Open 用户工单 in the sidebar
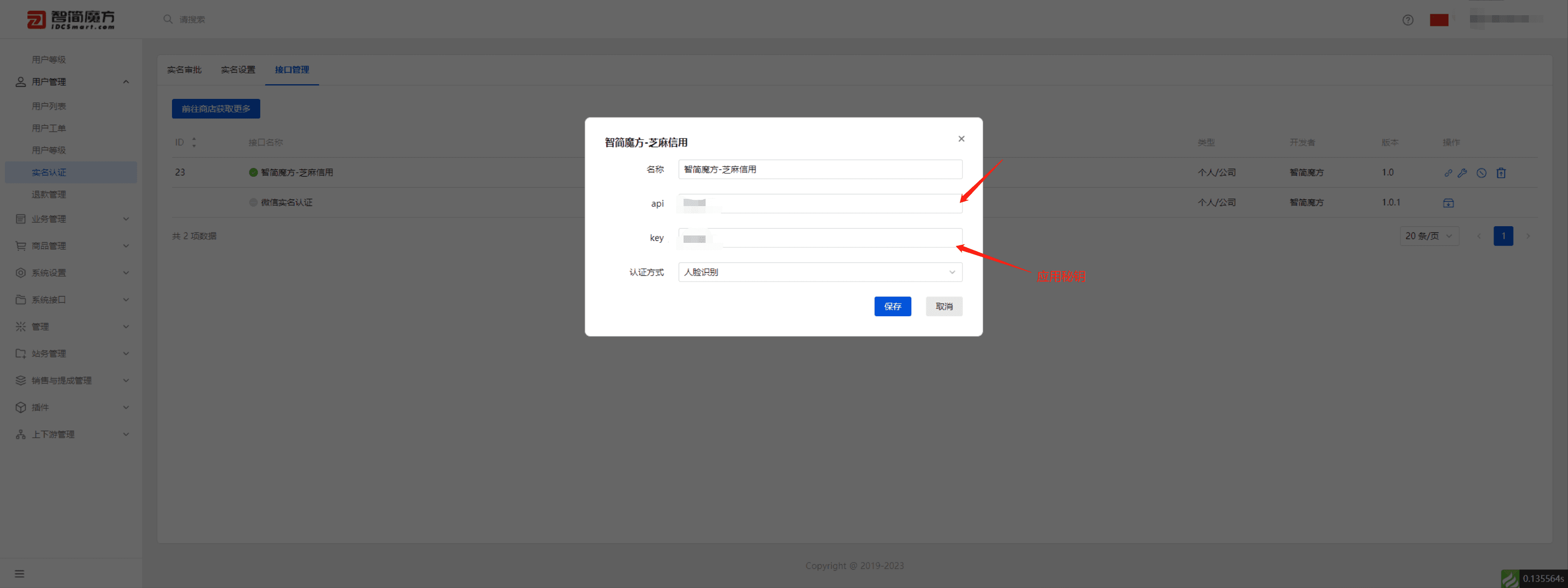The height and width of the screenshot is (588, 1568). (x=49, y=128)
